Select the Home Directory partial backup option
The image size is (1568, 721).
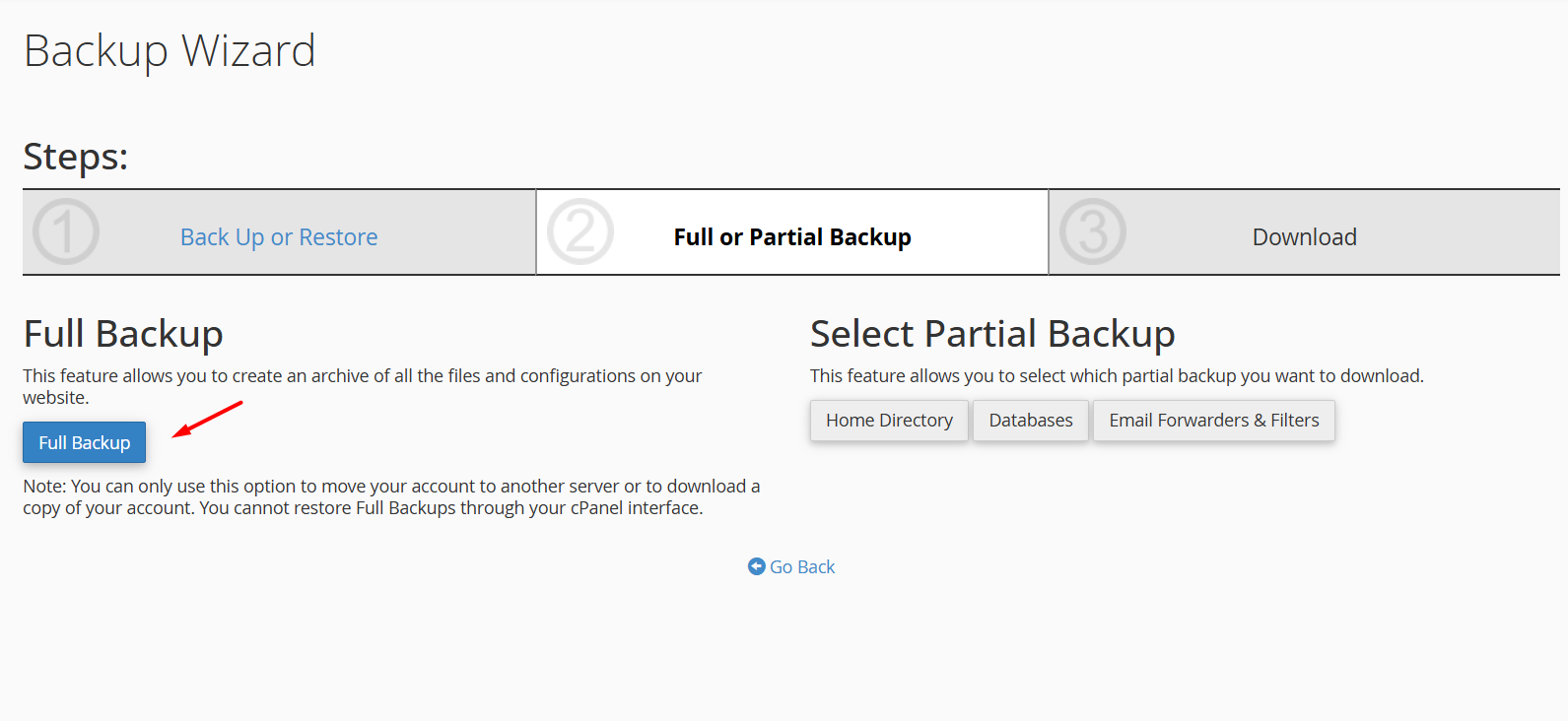tap(889, 421)
